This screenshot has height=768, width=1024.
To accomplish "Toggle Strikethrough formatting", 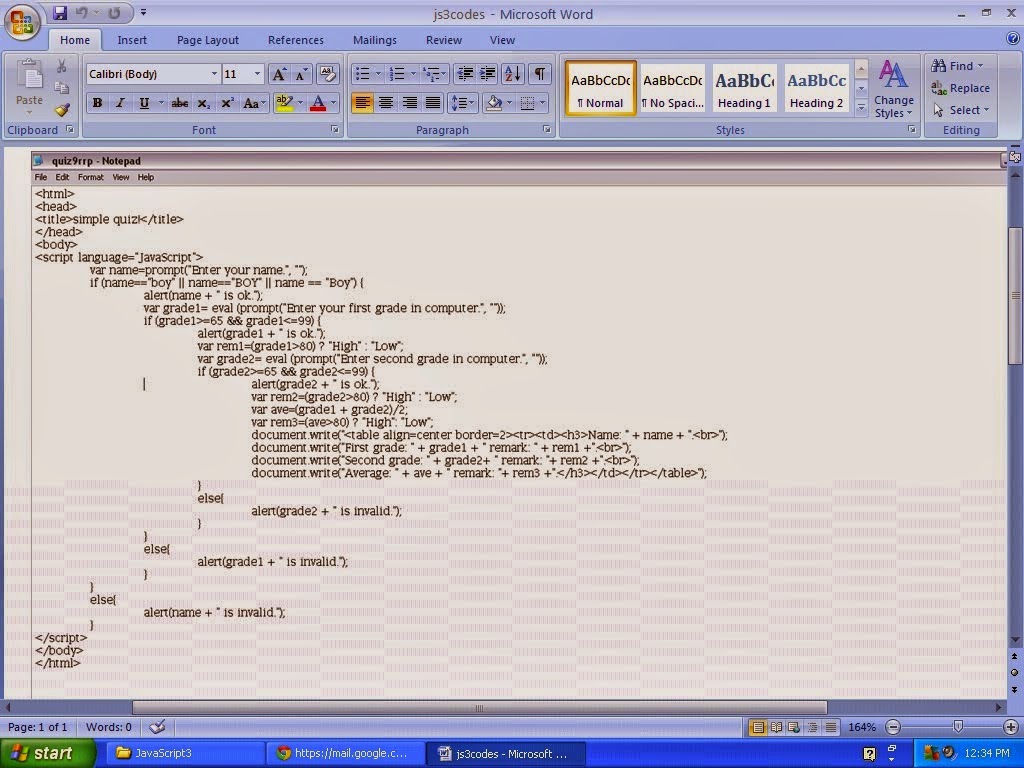I will click(180, 103).
